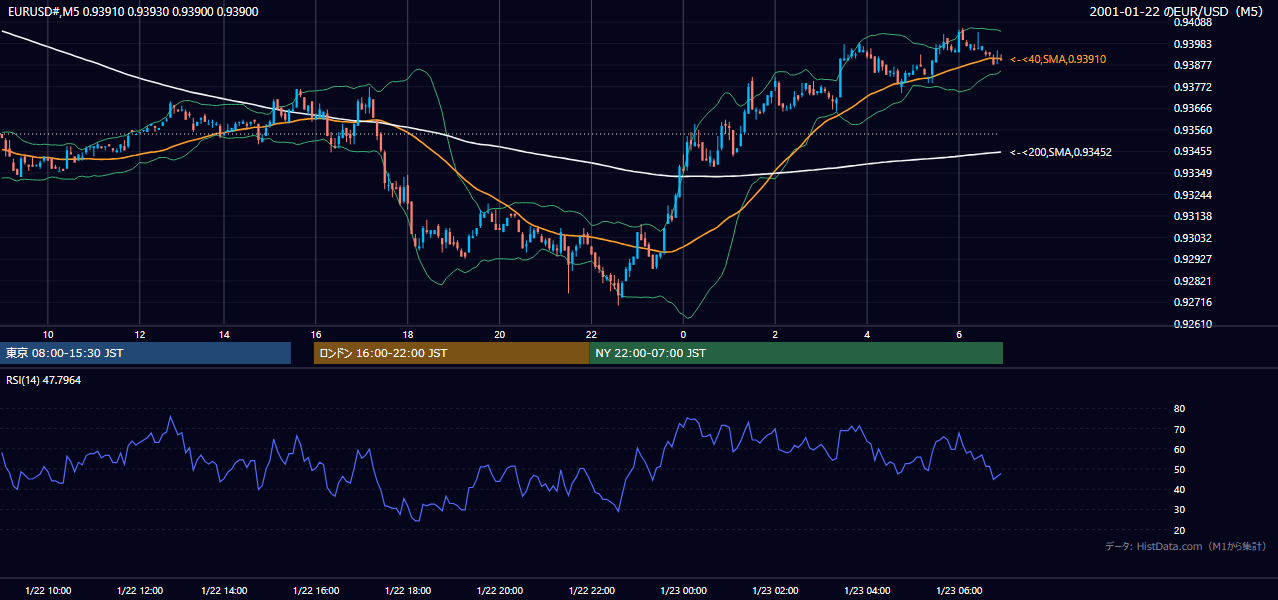
Task: Click the ロンドン 16:00-22:00 JST session bar
Action: pyautogui.click(x=451, y=353)
